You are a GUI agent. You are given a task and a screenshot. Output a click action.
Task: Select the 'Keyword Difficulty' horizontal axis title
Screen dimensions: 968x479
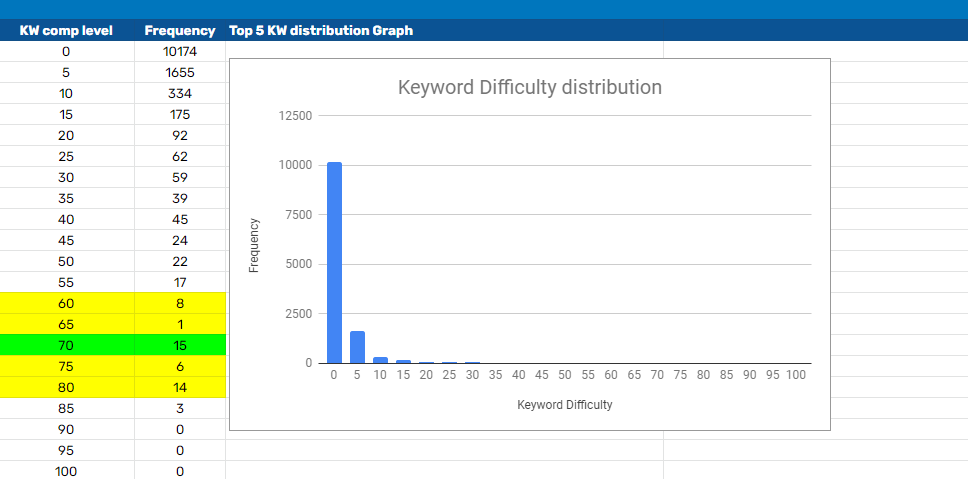[565, 405]
